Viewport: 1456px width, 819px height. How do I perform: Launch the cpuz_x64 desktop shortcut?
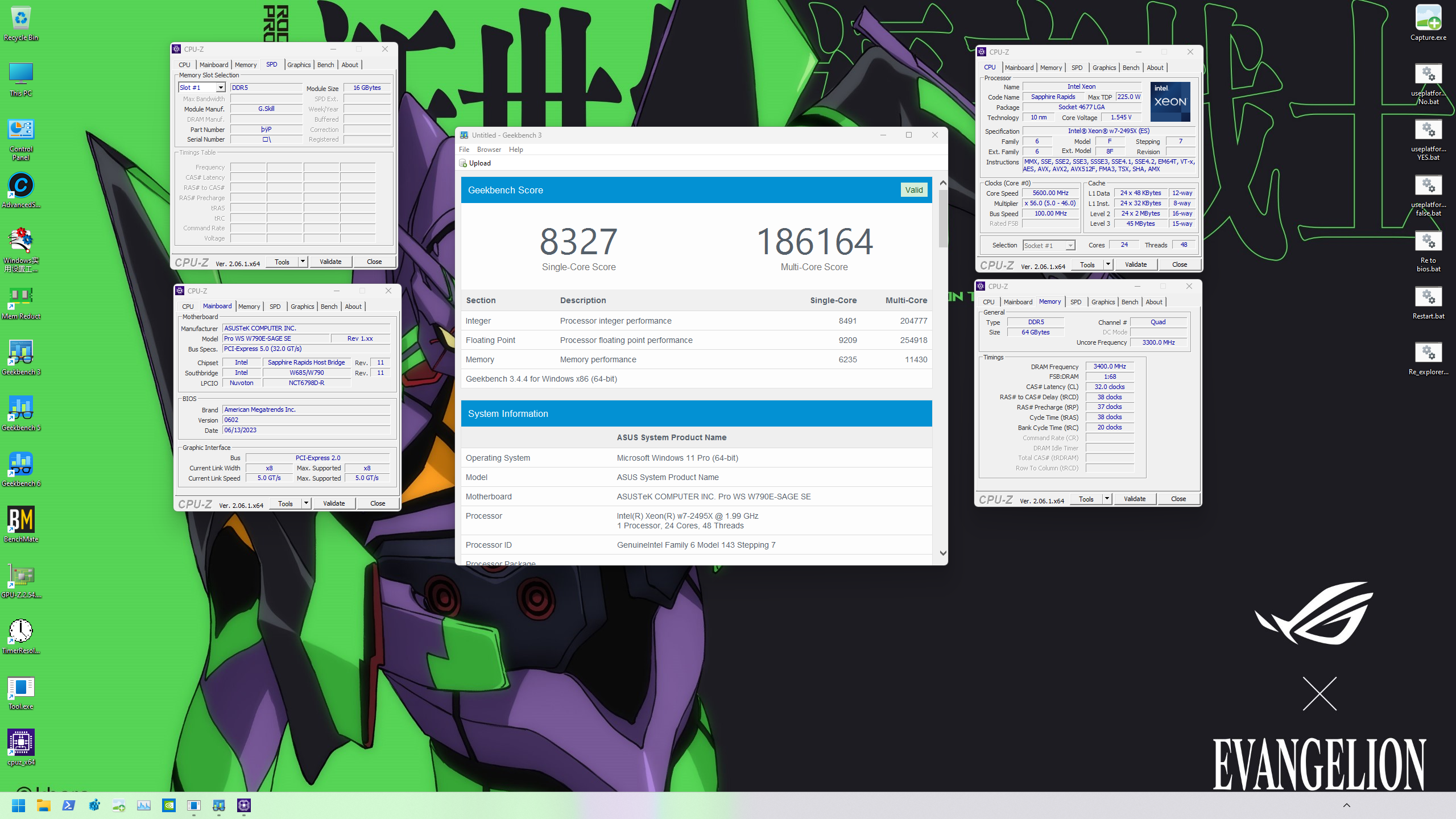pyautogui.click(x=21, y=748)
